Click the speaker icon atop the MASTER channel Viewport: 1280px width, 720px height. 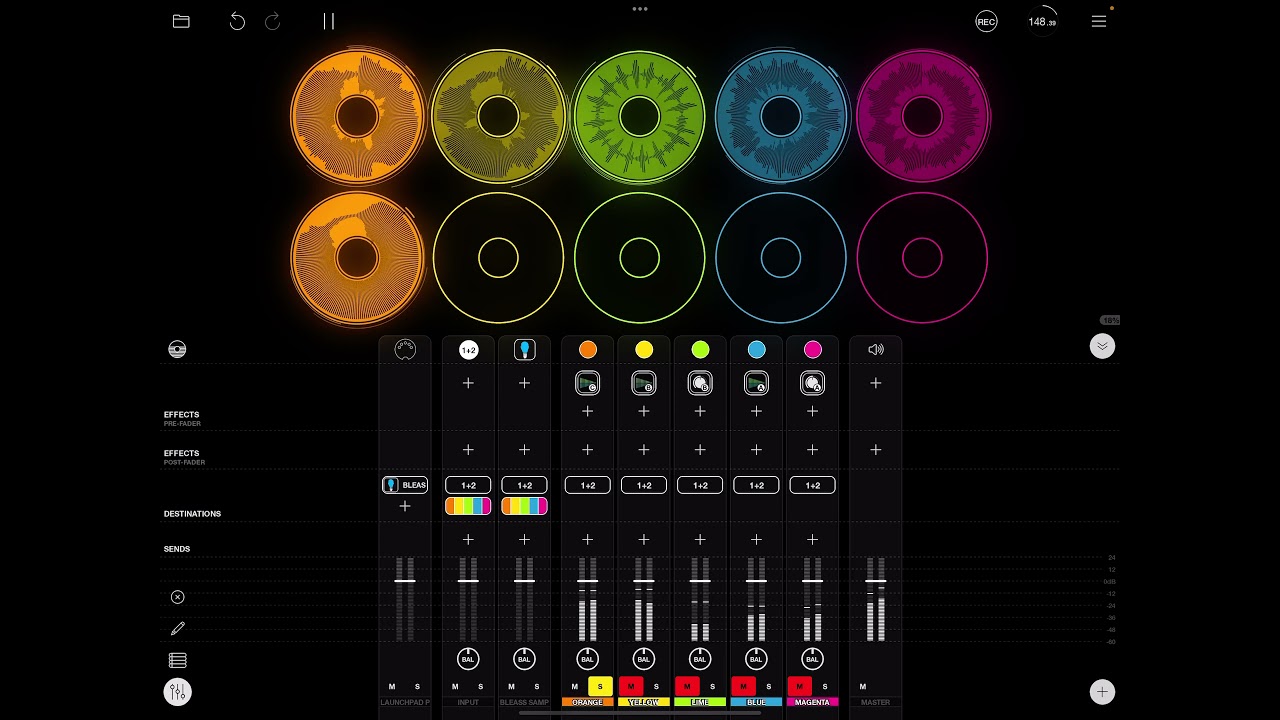(x=876, y=349)
